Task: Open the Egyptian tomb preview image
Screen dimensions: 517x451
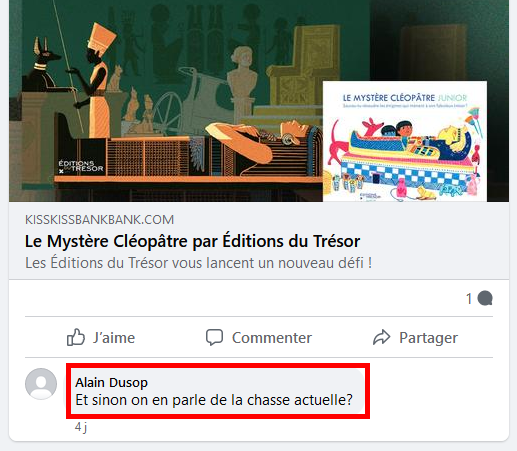Action: (x=259, y=101)
